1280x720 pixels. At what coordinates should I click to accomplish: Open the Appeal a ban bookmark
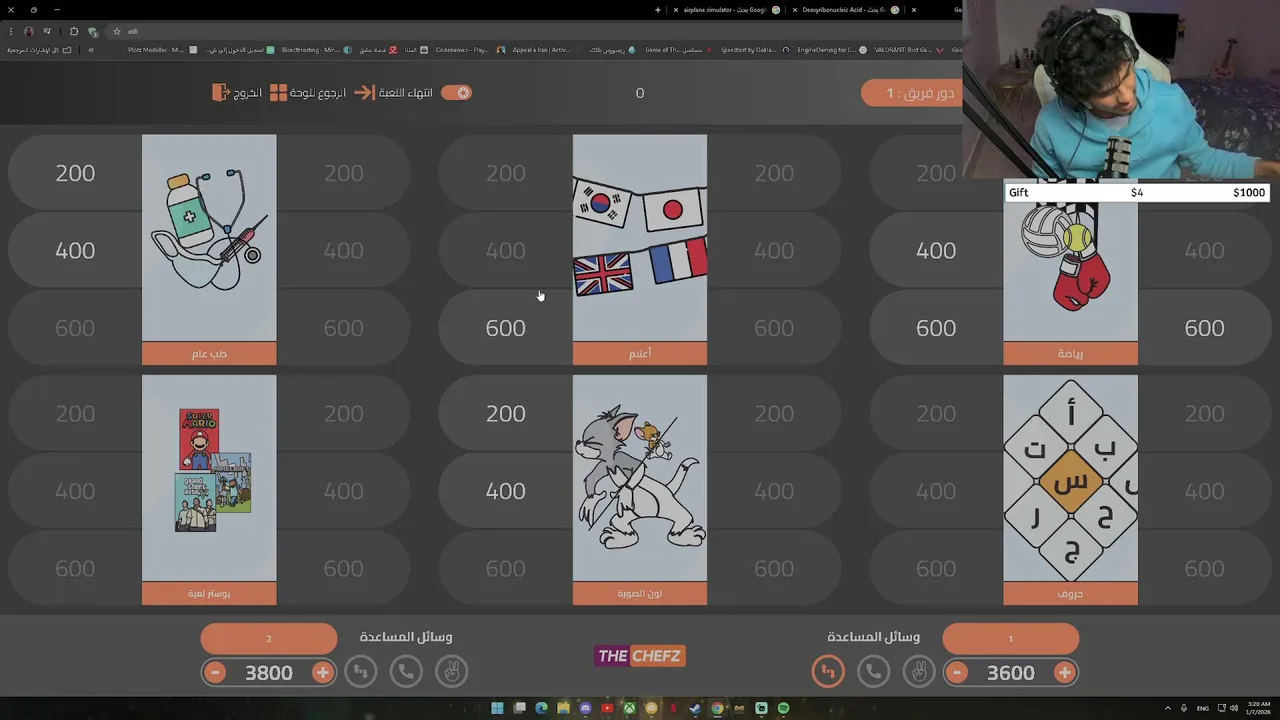pos(545,49)
